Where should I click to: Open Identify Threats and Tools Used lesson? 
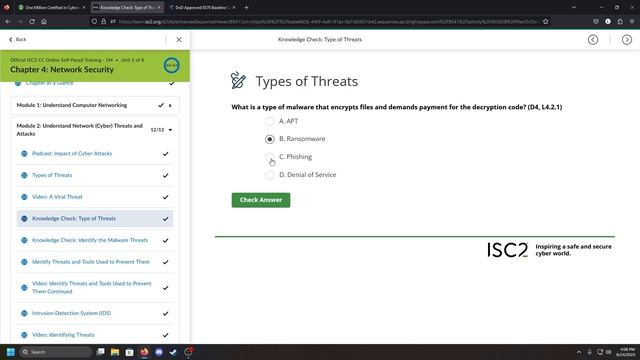(91, 262)
